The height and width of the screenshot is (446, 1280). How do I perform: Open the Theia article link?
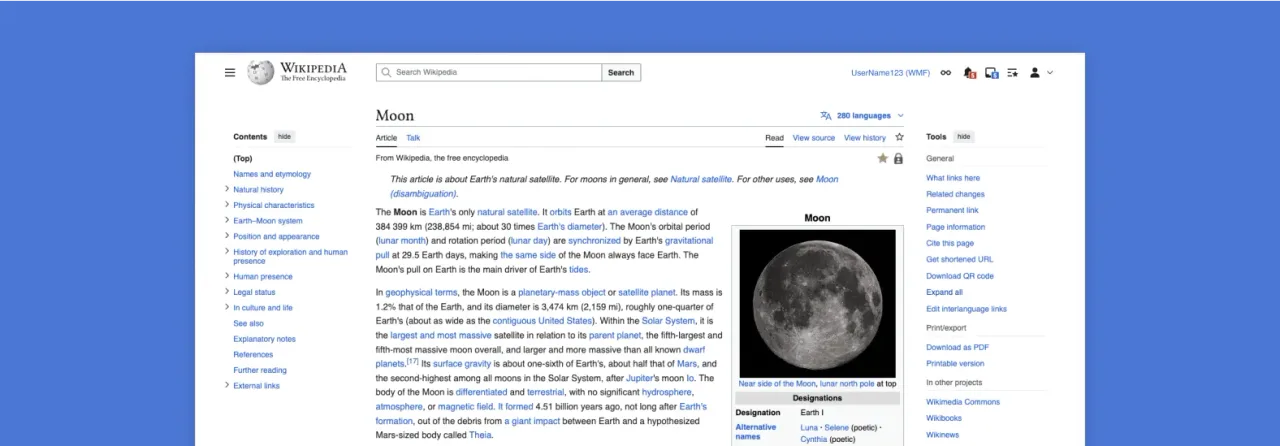click(x=480, y=435)
